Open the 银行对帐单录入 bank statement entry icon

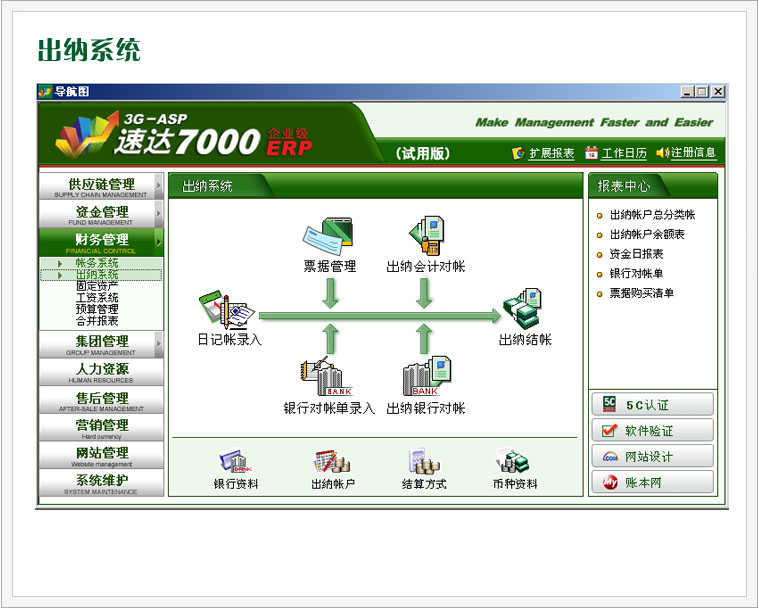tap(327, 376)
